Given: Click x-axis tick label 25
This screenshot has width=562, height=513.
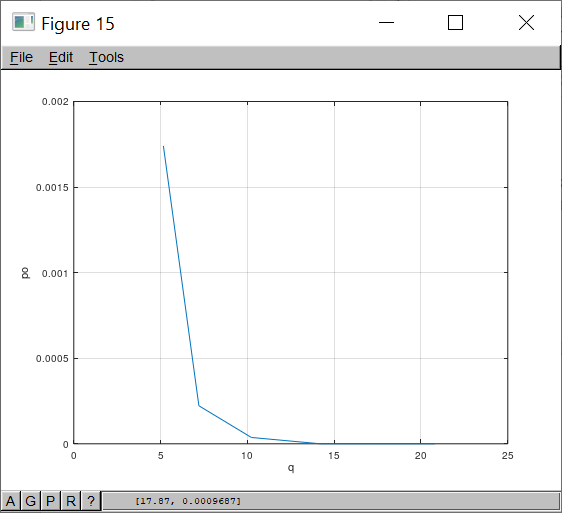Looking at the screenshot, I should [508, 456].
